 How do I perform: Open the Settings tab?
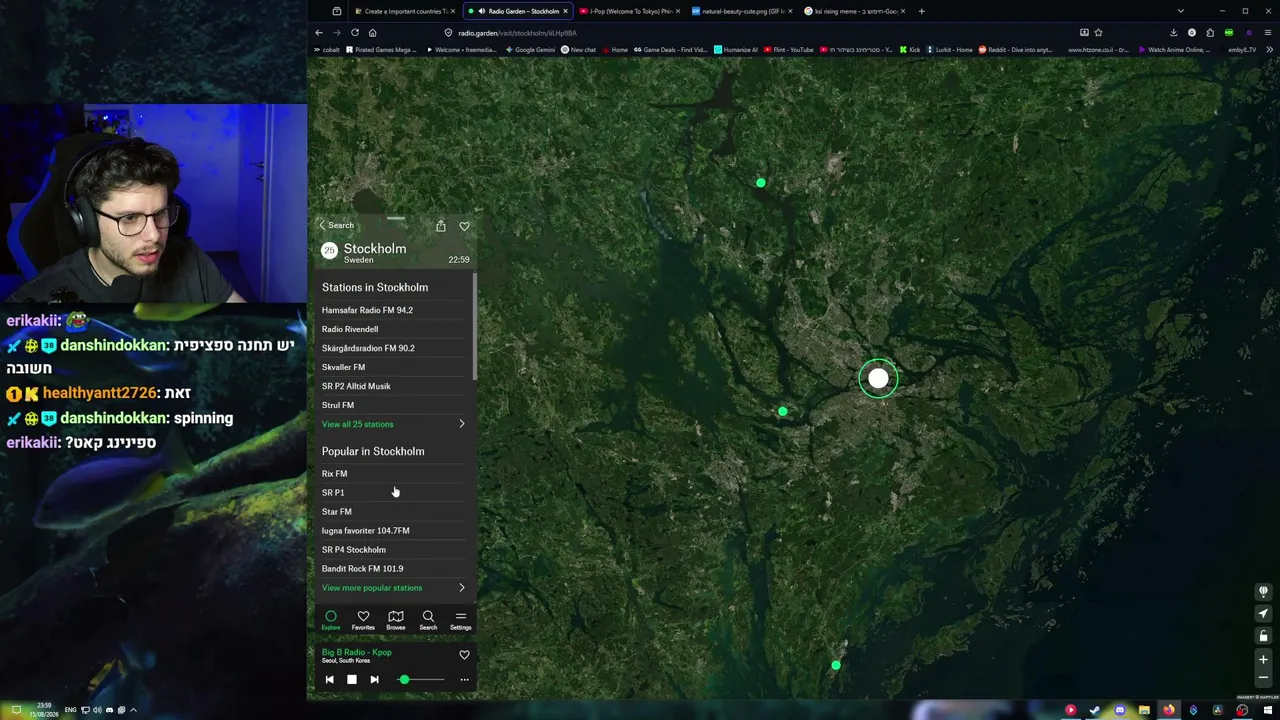(x=460, y=620)
